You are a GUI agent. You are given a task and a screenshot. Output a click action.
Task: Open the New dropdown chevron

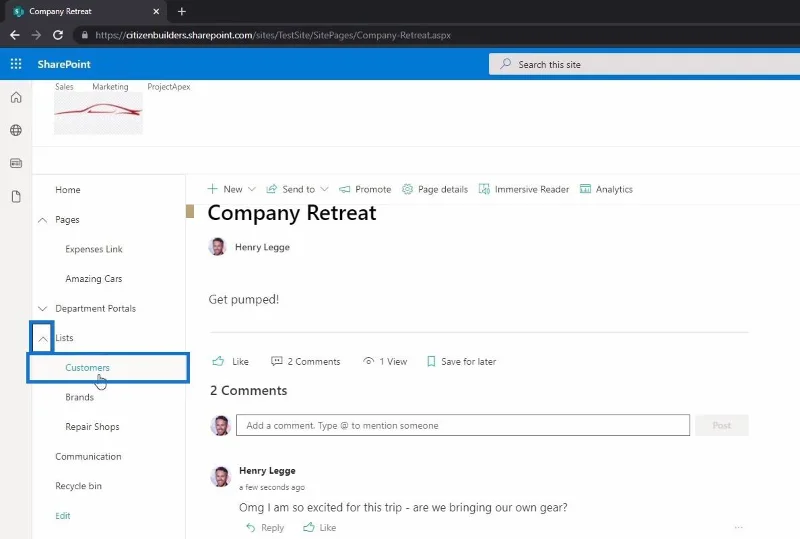pyautogui.click(x=252, y=189)
